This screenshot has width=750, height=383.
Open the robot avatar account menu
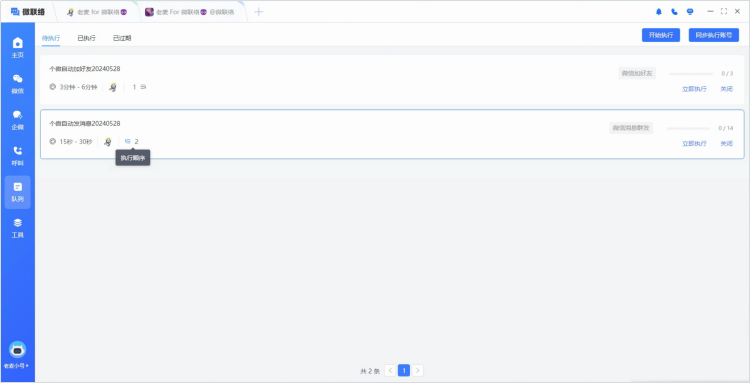(x=18, y=350)
